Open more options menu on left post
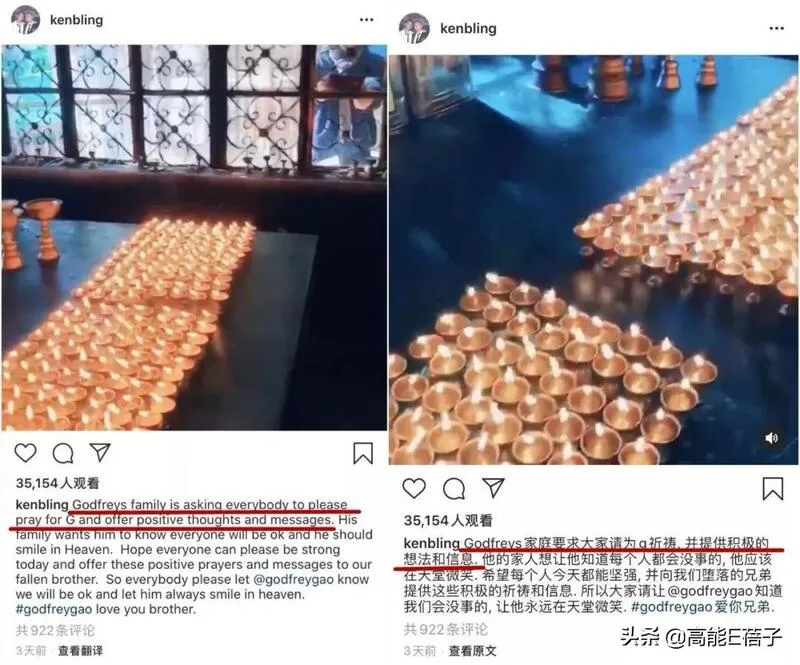The width and height of the screenshot is (800, 665). tap(366, 20)
